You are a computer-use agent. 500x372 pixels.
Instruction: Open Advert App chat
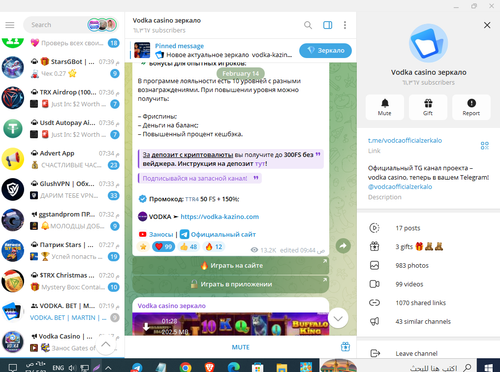[x=62, y=159]
